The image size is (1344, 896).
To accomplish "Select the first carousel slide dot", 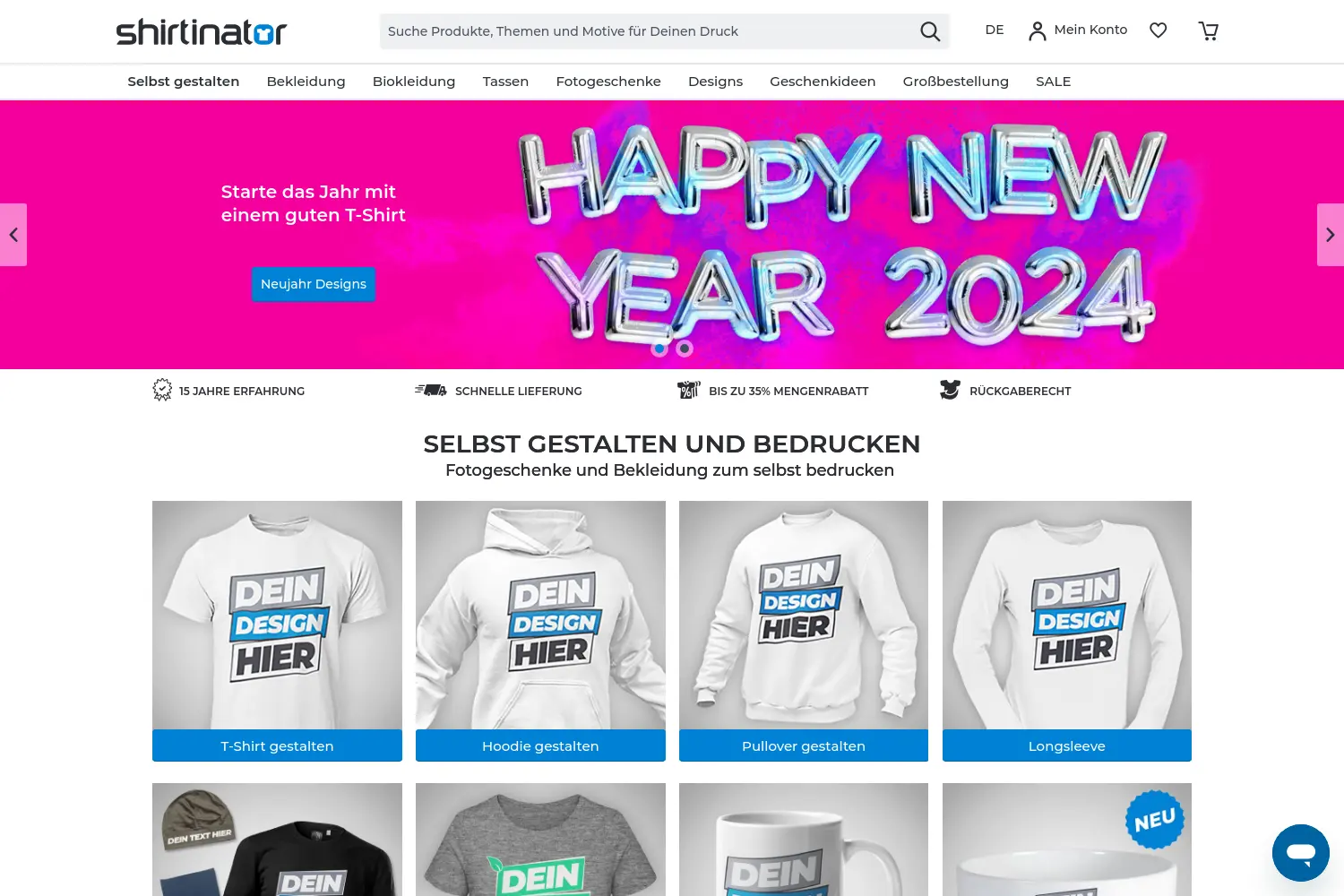I will 659,349.
